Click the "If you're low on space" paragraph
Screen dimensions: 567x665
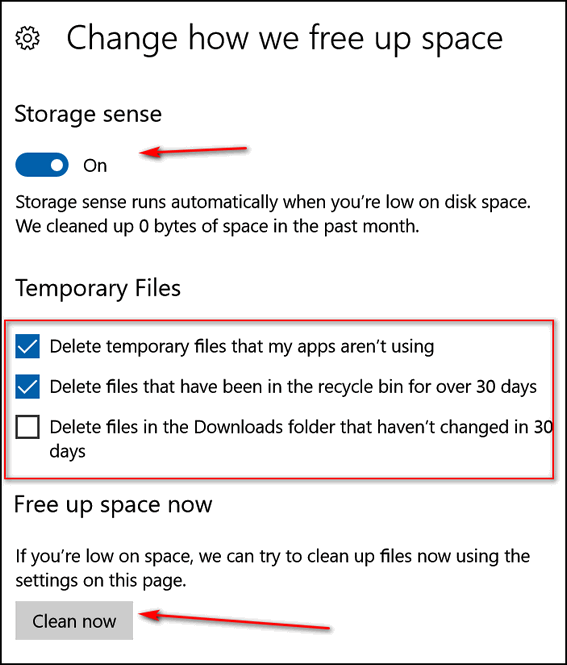273,568
